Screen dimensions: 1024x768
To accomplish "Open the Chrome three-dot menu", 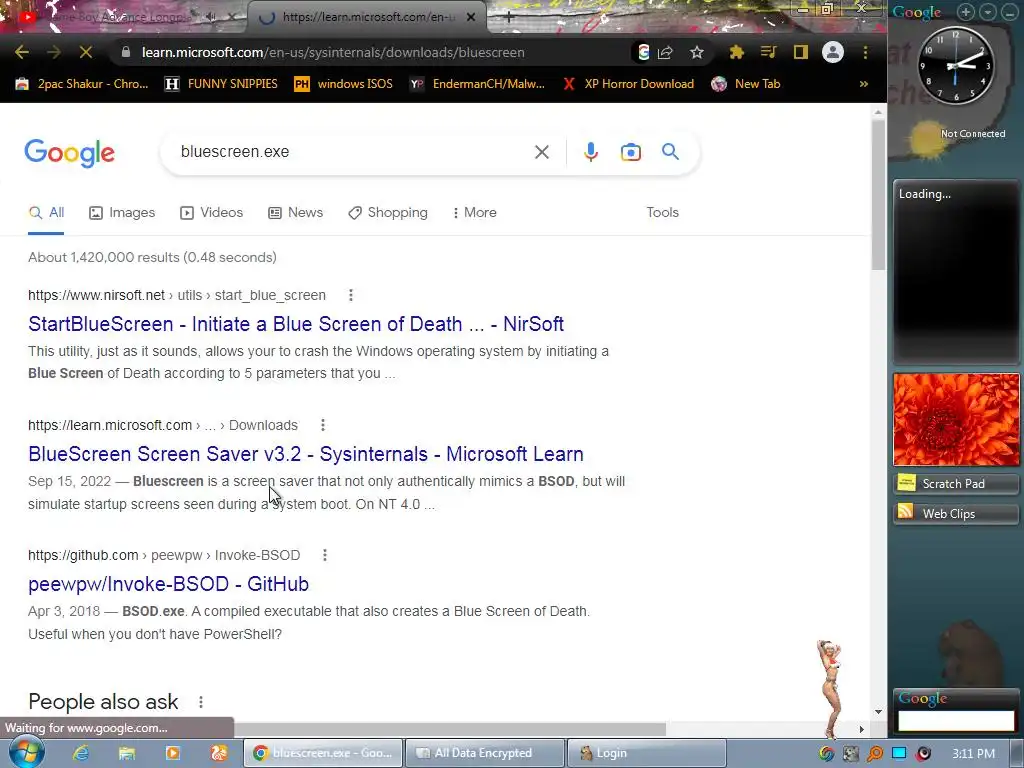I will pos(865,52).
